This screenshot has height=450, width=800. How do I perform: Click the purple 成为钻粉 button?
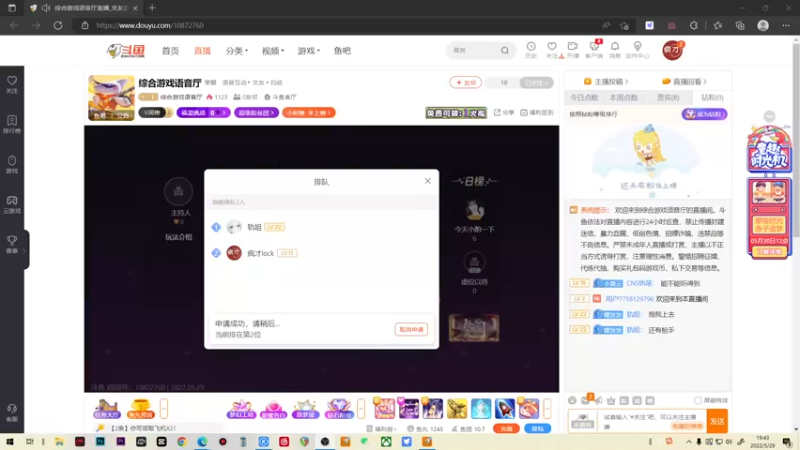click(x=704, y=114)
